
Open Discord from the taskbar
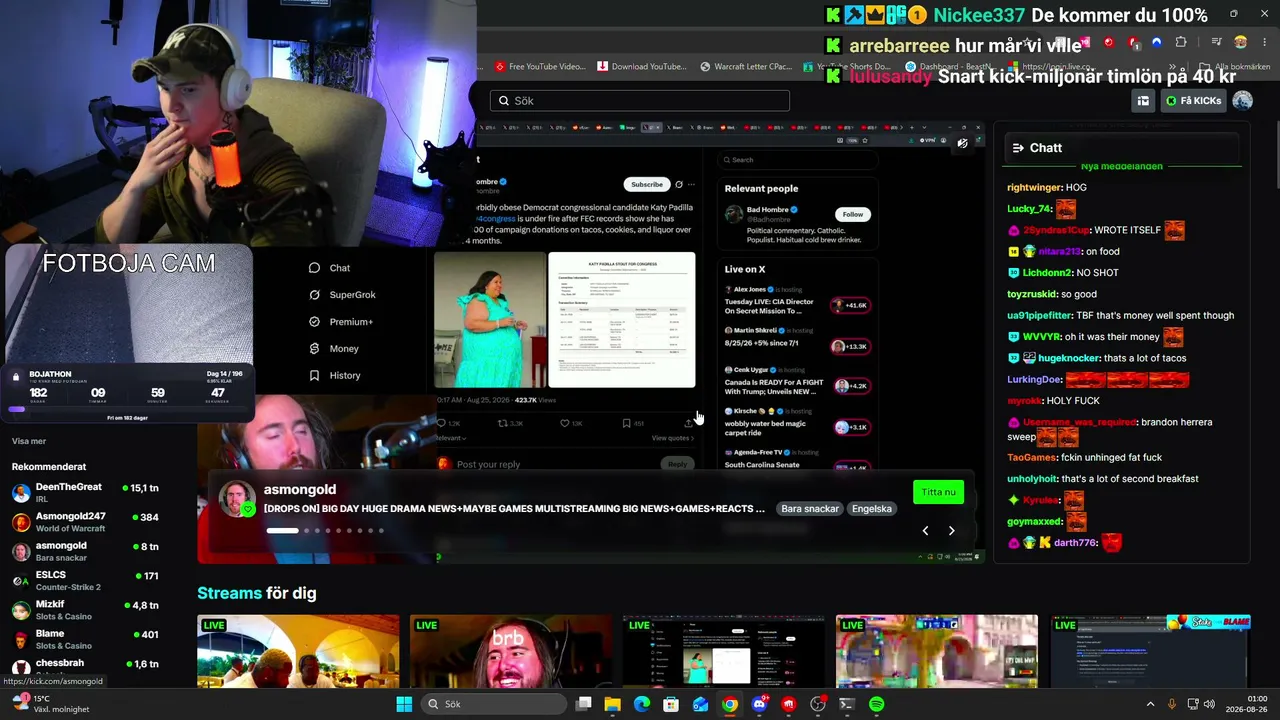tap(759, 704)
